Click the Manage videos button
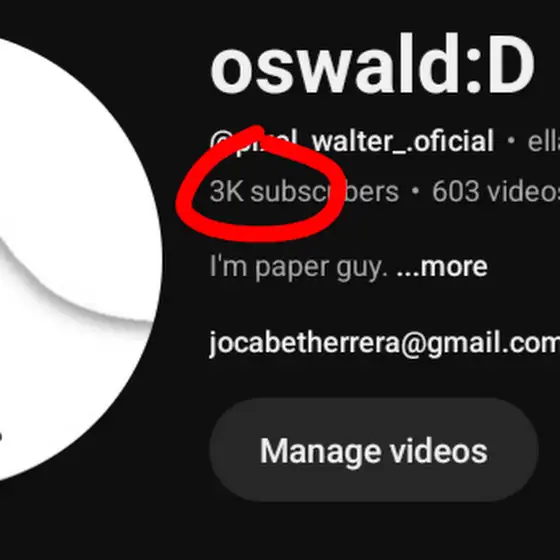 tap(374, 450)
